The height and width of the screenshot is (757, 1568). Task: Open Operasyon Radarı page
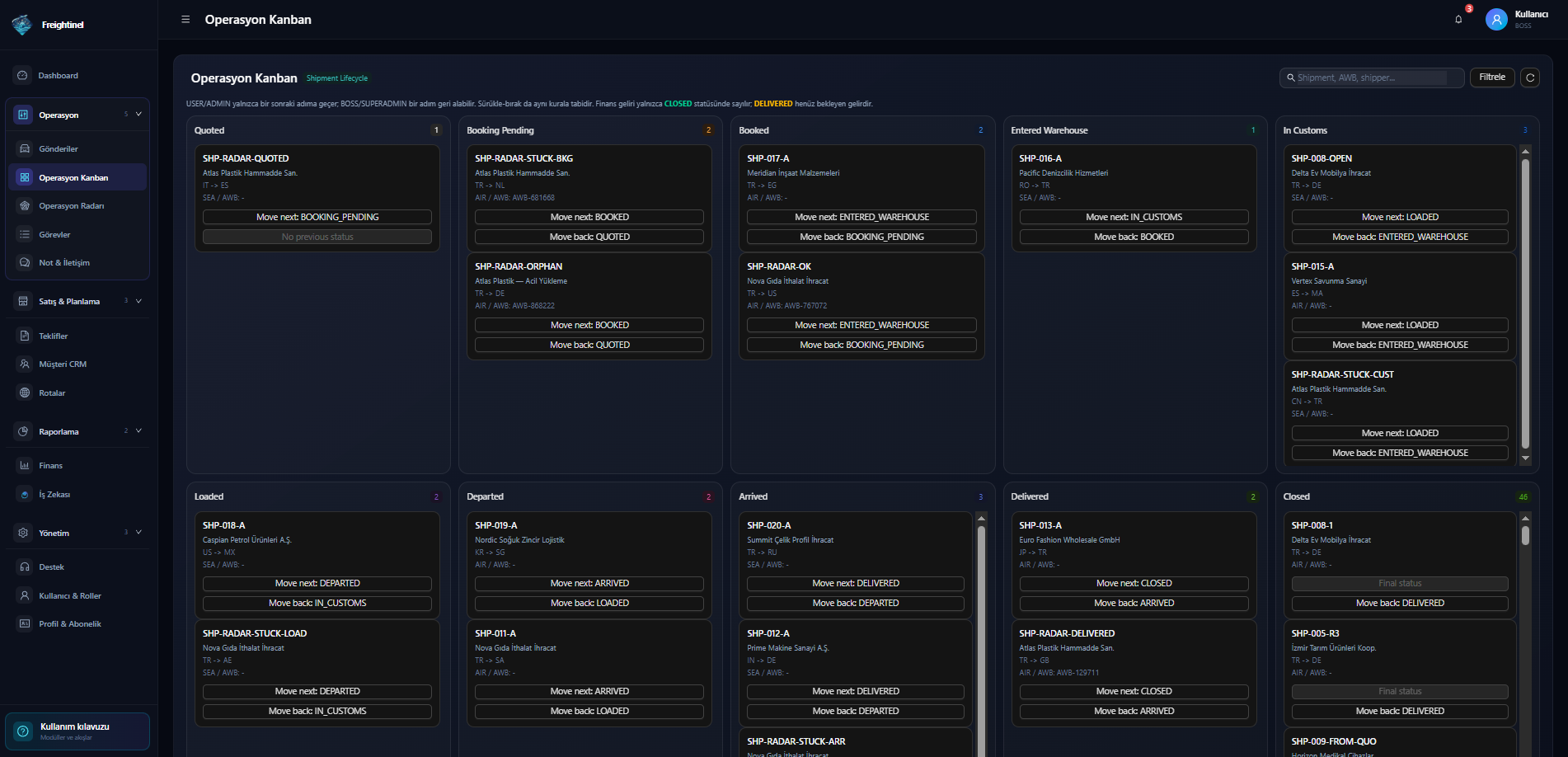tap(77, 206)
